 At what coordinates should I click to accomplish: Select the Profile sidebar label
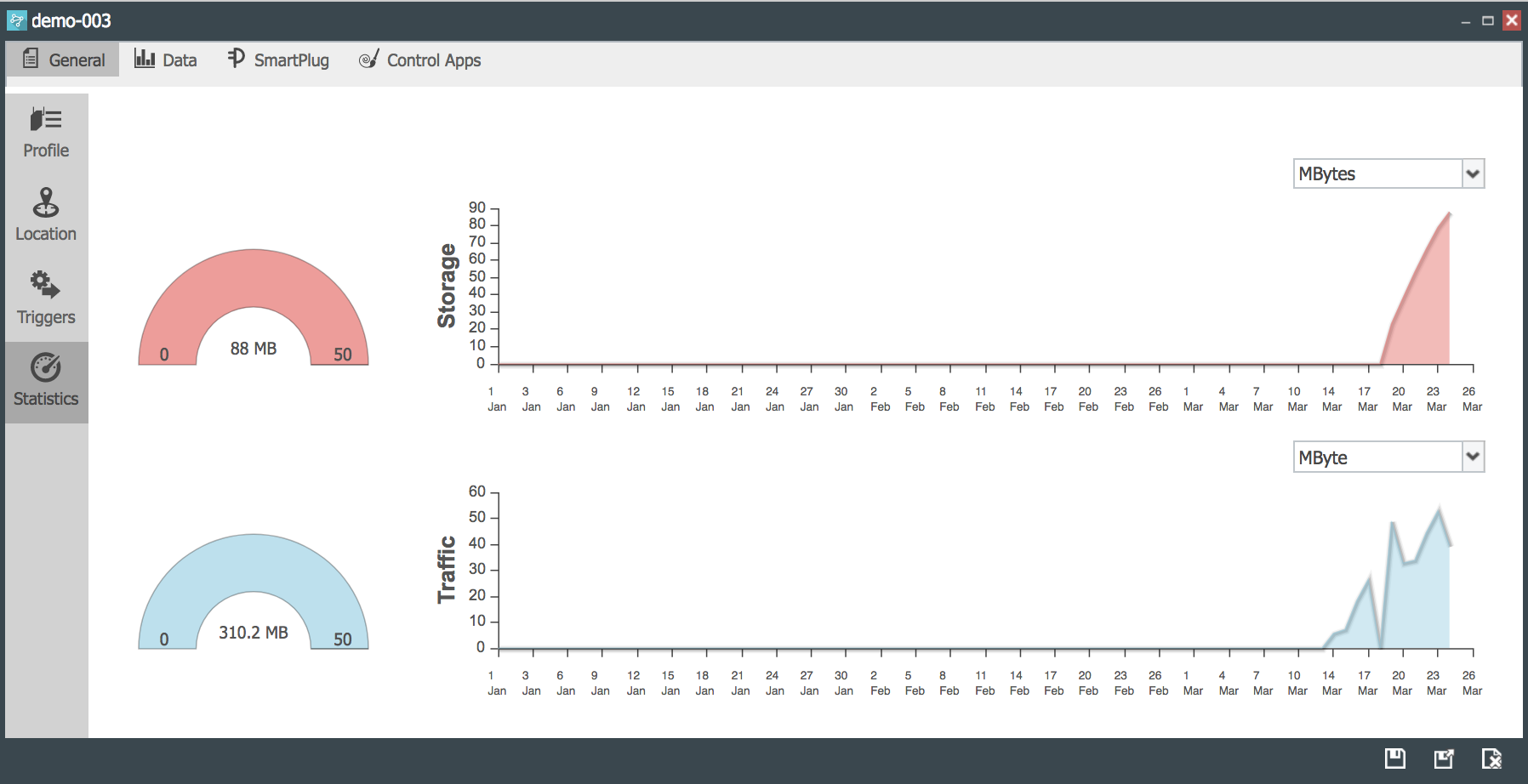46,151
